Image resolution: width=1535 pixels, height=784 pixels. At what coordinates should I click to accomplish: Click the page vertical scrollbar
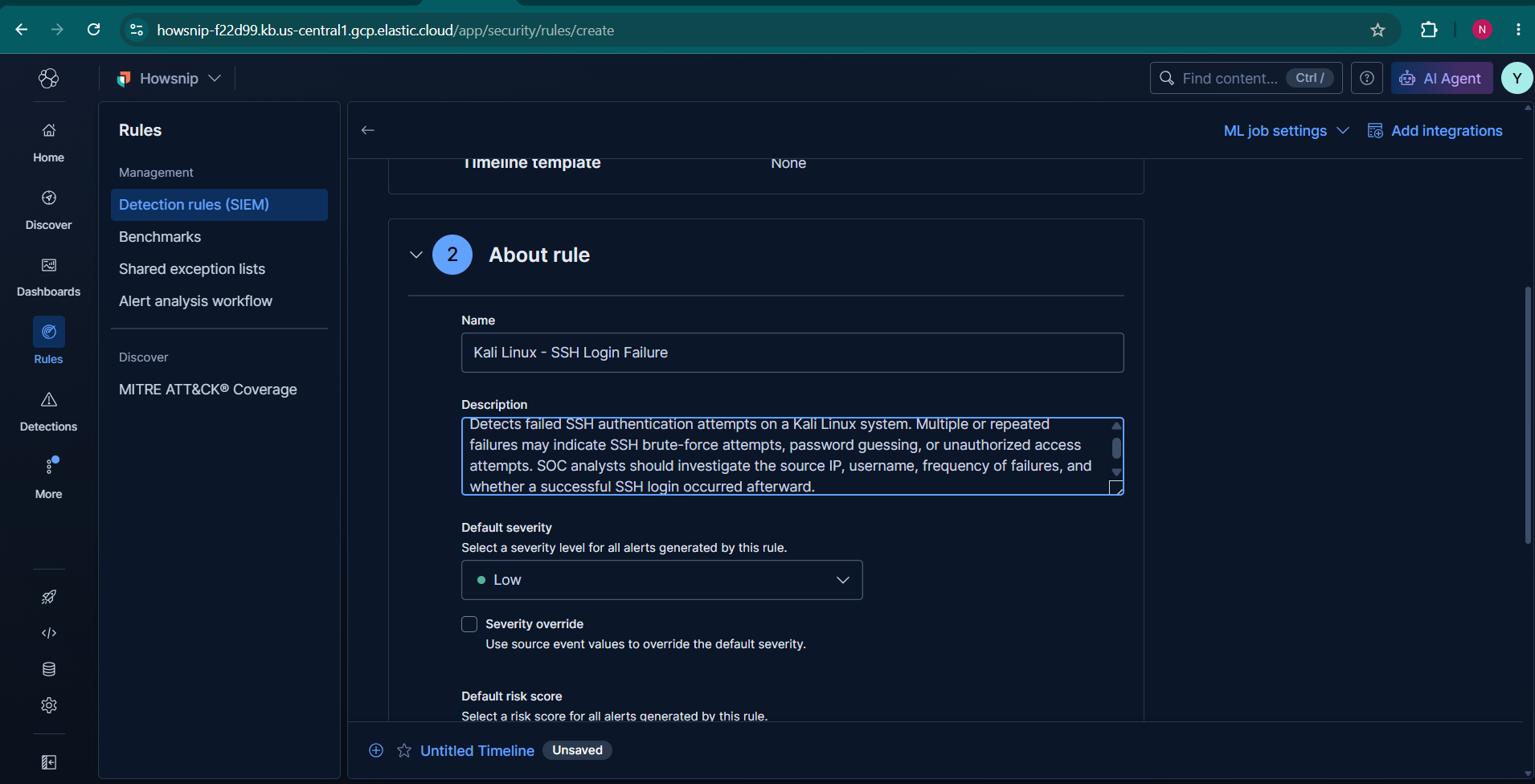coord(1528,414)
